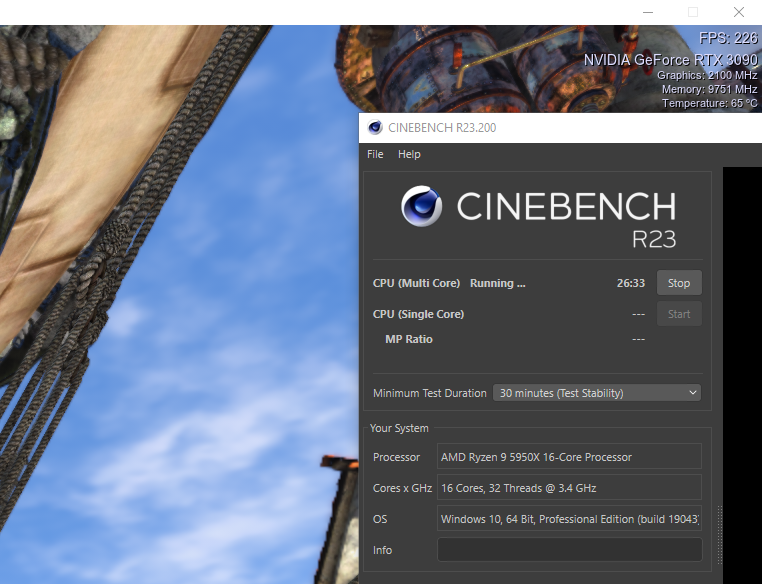762x584 pixels.
Task: Click the NVIDIA GeForce RTX 3090 overlay text
Action: tap(670, 60)
